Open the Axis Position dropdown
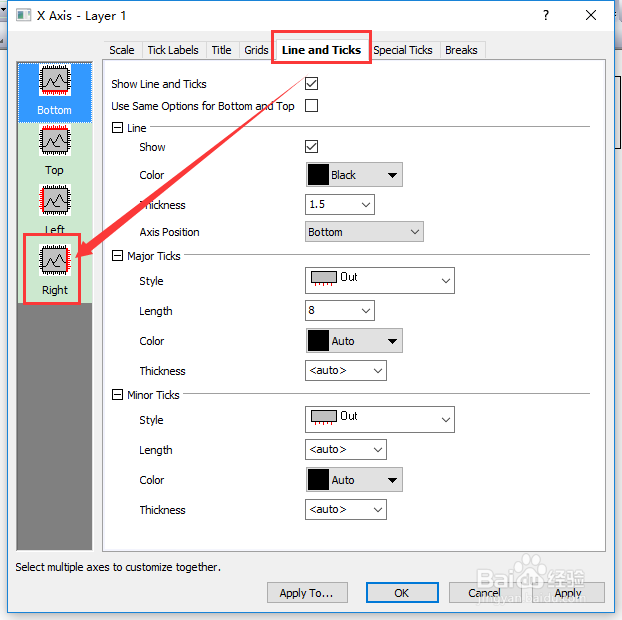This screenshot has height=620, width=622. (364, 232)
